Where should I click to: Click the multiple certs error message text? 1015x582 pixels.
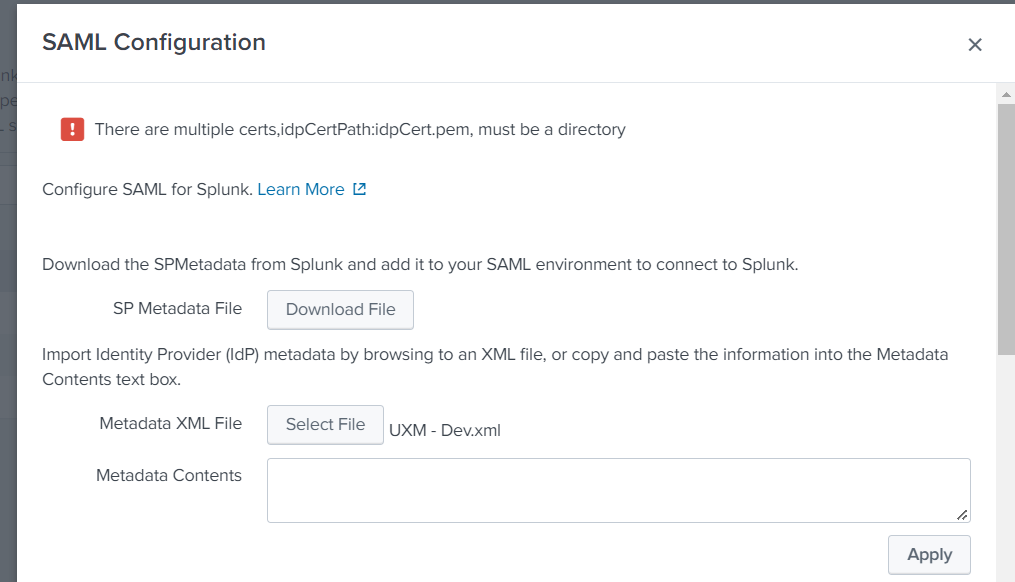[x=360, y=129]
